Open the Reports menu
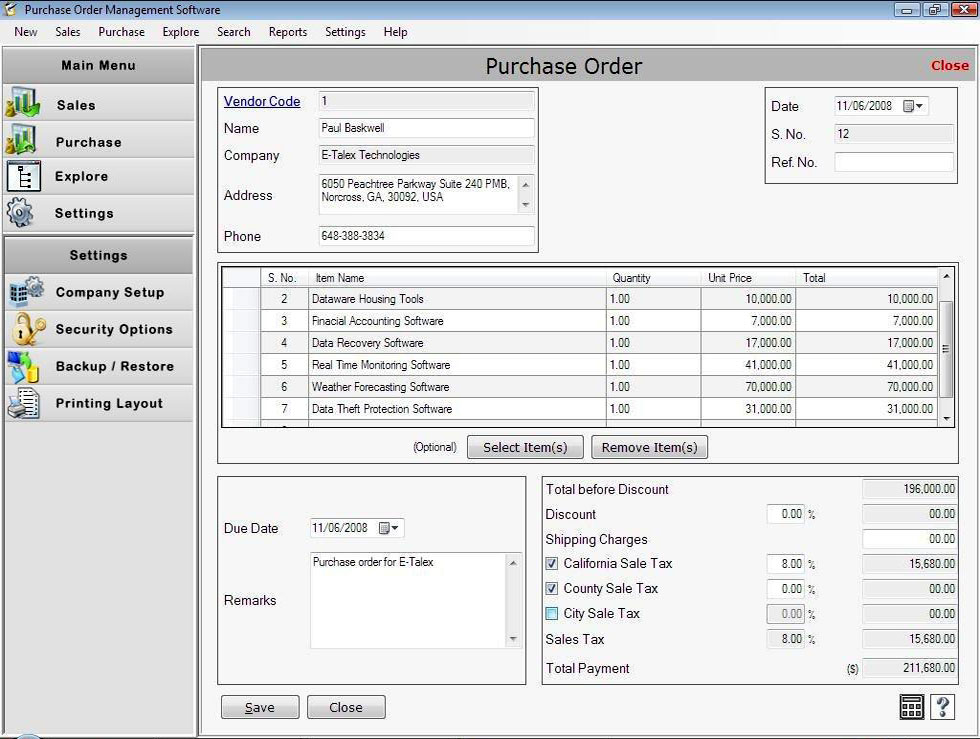 click(288, 32)
